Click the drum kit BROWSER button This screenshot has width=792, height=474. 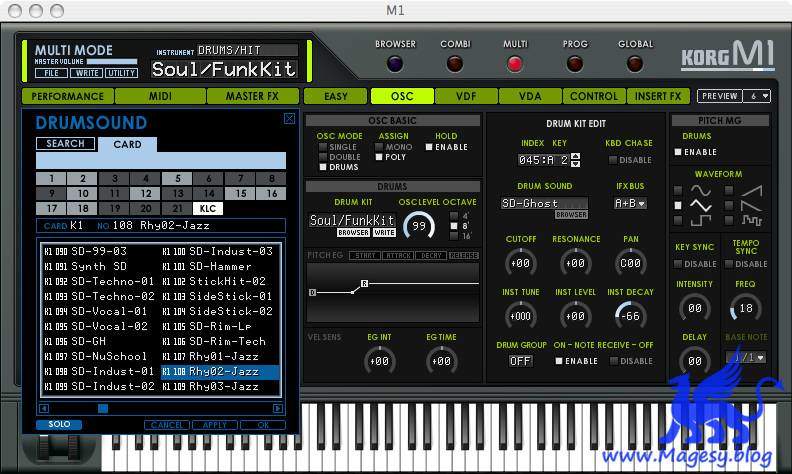pos(353,233)
